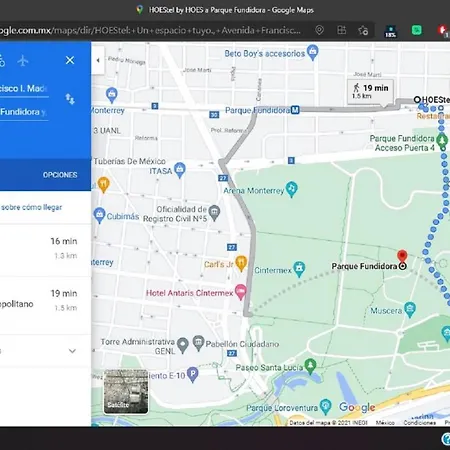Open 'sobre cómo llegar' link
The width and height of the screenshot is (450, 450).
pyautogui.click(x=32, y=207)
